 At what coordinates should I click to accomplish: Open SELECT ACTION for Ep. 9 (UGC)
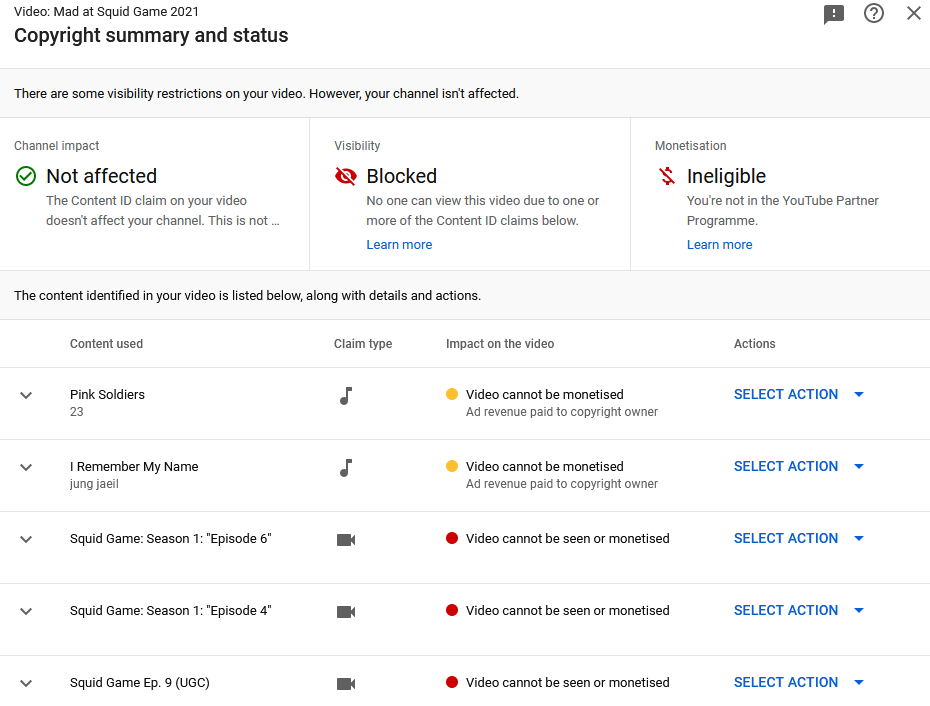pyautogui.click(x=798, y=682)
